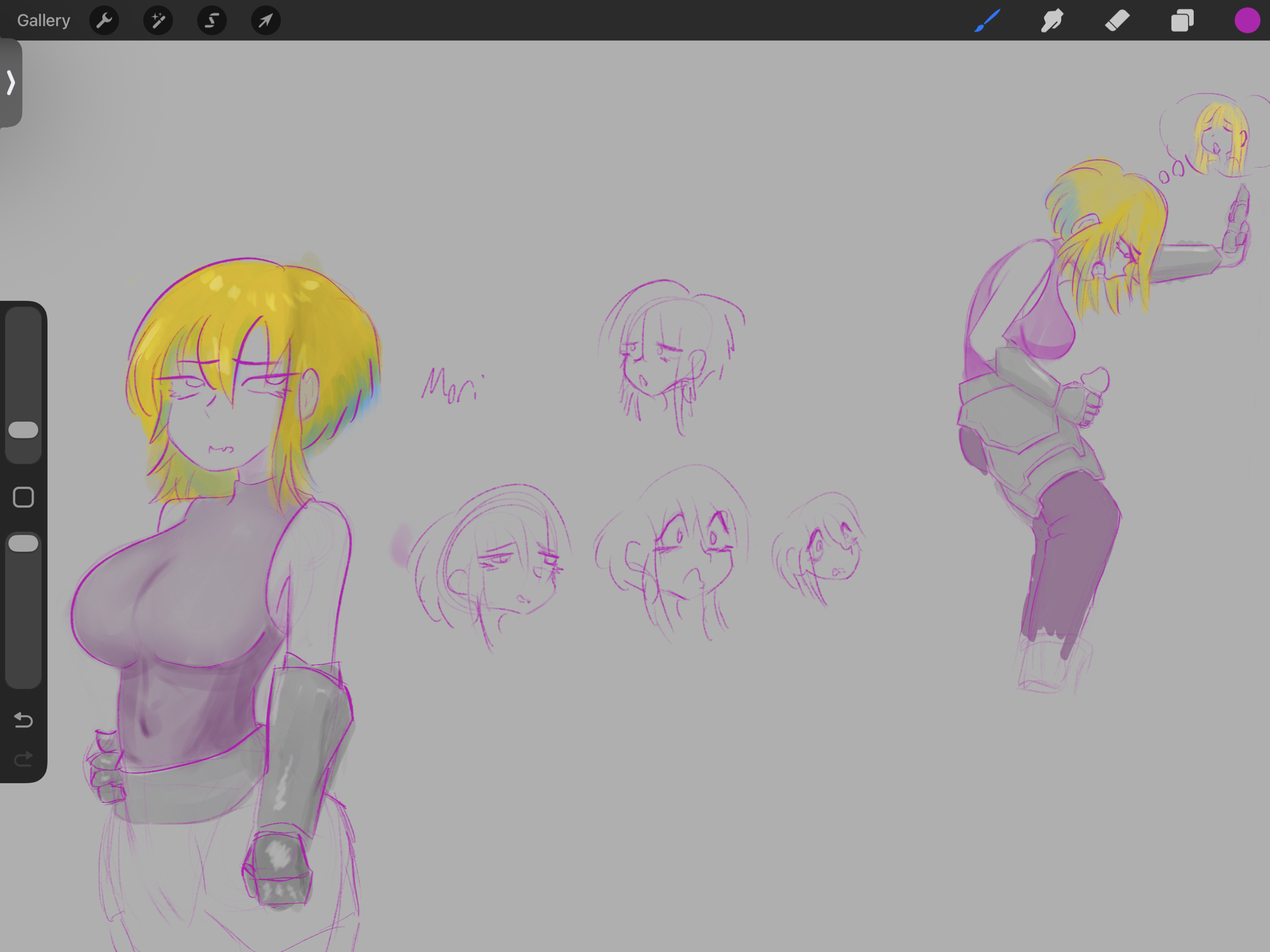This screenshot has width=1270, height=952.
Task: Open the Actions wrench menu
Action: [x=104, y=21]
